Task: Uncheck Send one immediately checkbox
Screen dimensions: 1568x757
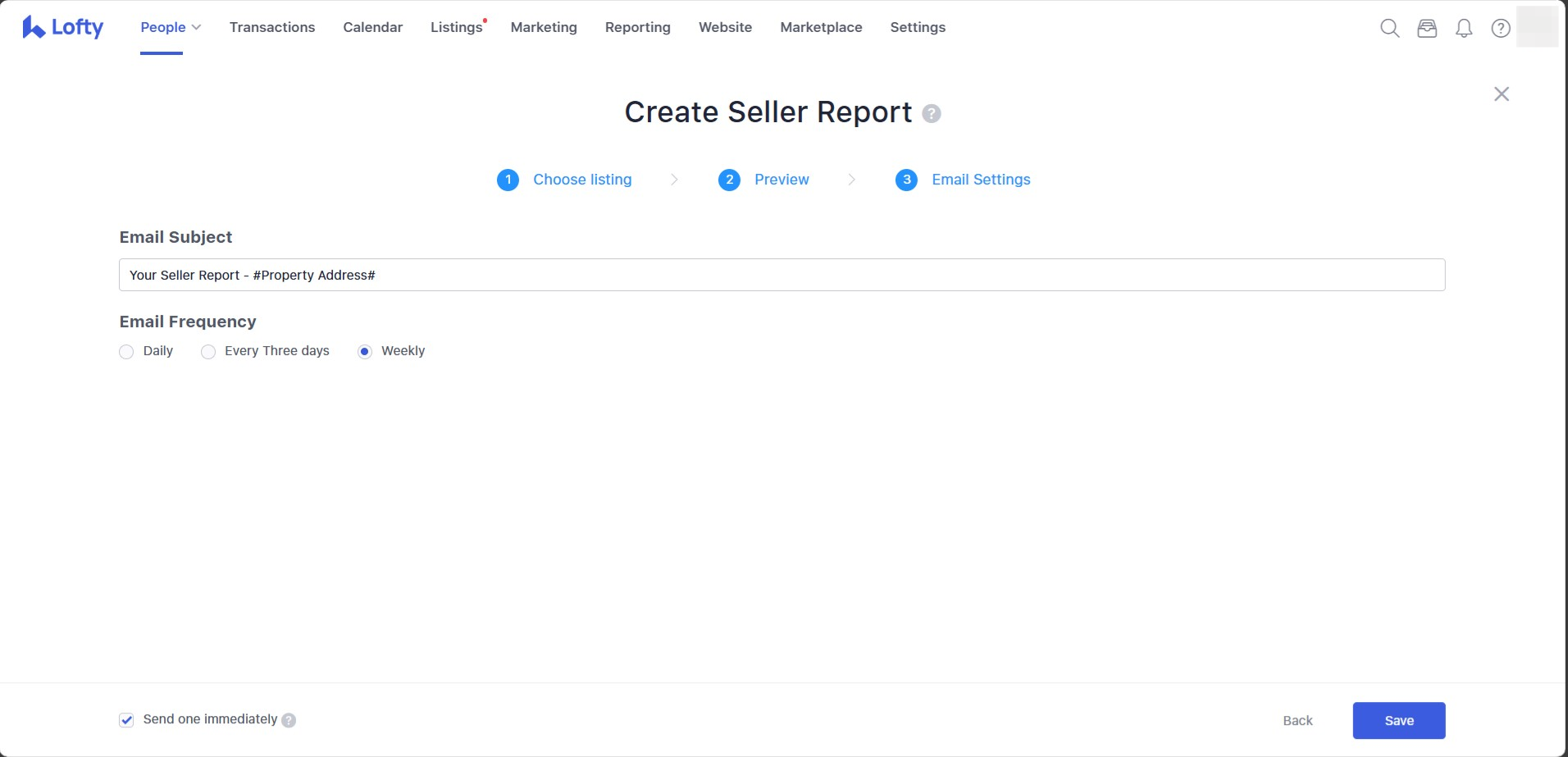Action: (126, 720)
